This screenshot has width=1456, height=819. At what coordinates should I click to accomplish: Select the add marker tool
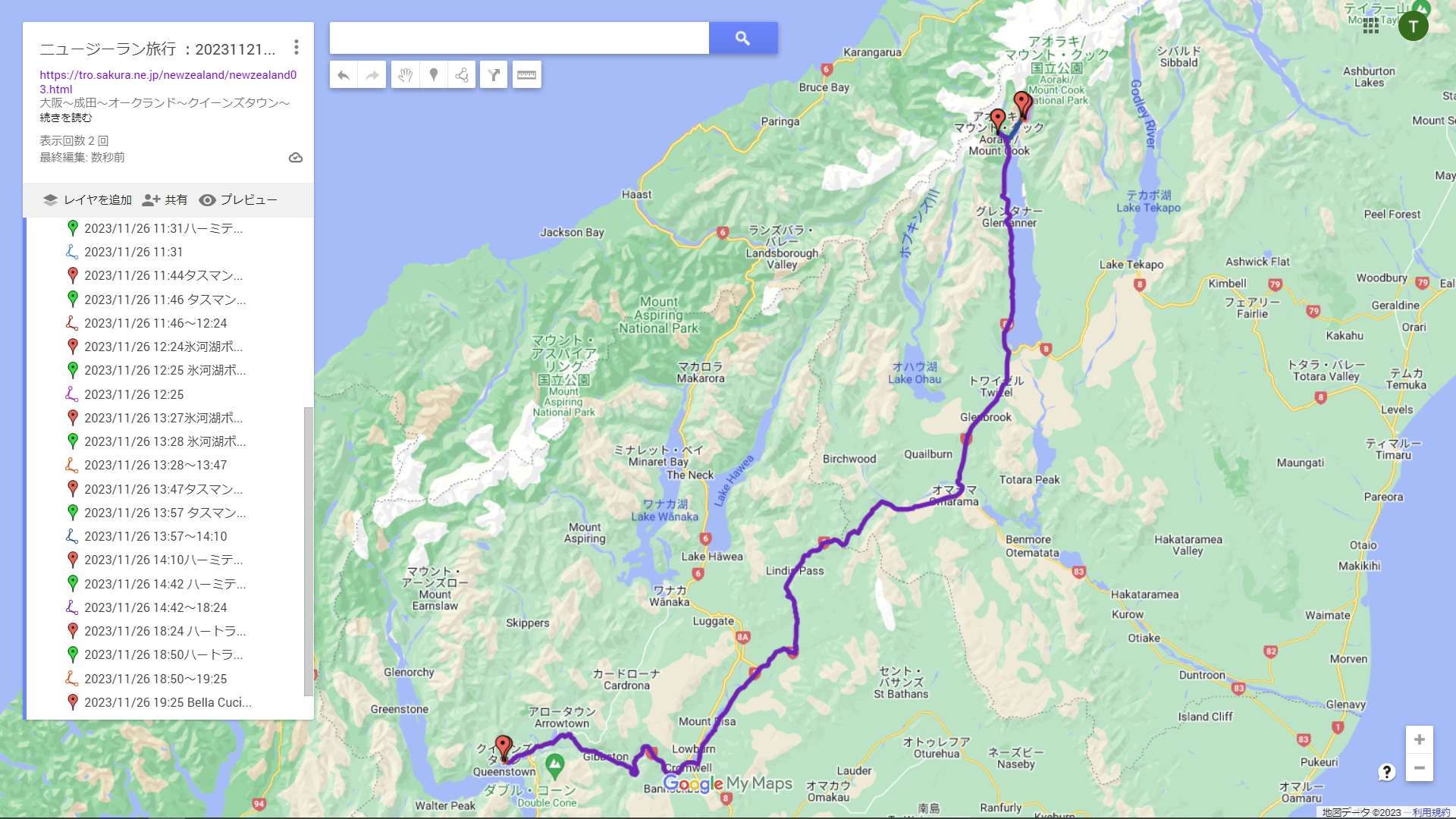pyautogui.click(x=434, y=75)
